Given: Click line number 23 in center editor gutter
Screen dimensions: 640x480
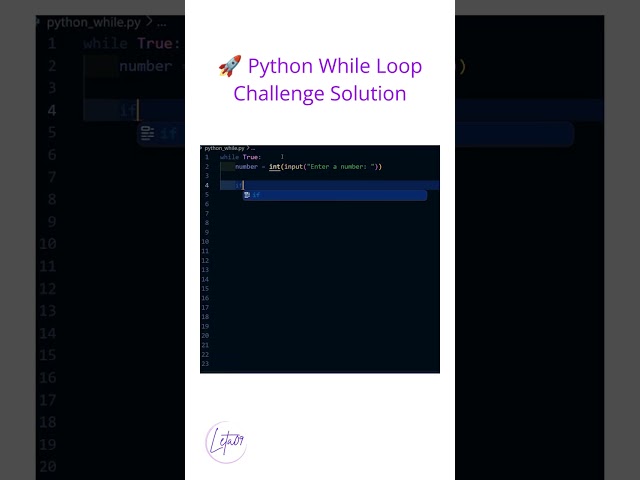Looking at the screenshot, I should pyautogui.click(x=205, y=364).
